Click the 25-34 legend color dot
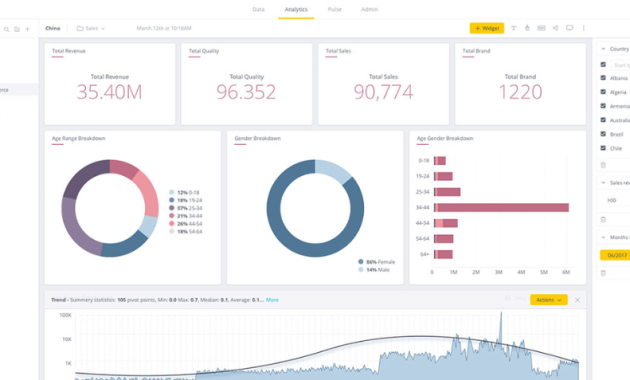This screenshot has width=630, height=380. [x=172, y=208]
